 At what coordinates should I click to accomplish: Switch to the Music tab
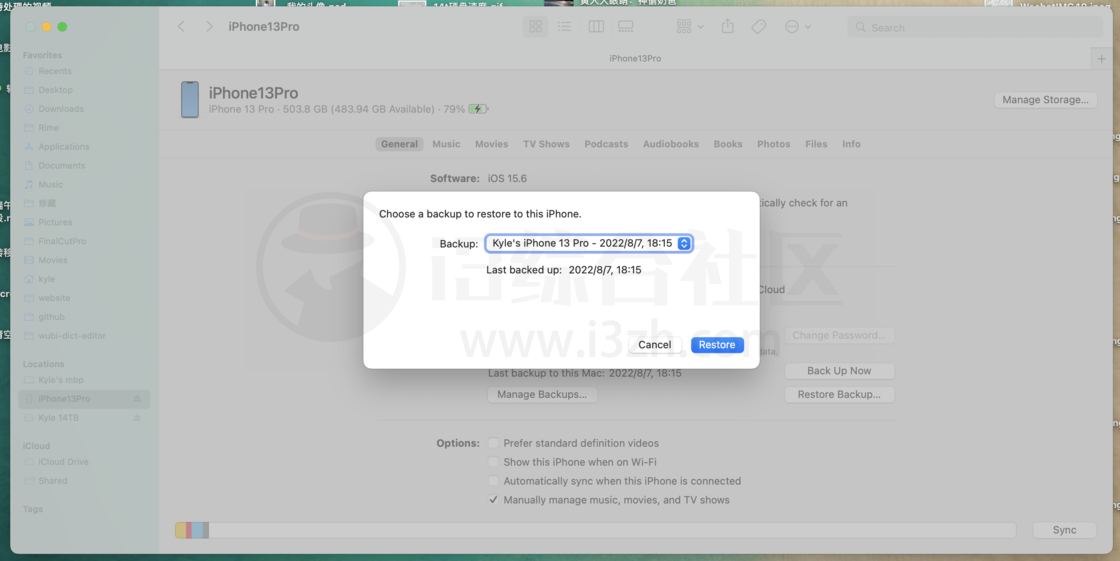pyautogui.click(x=446, y=144)
